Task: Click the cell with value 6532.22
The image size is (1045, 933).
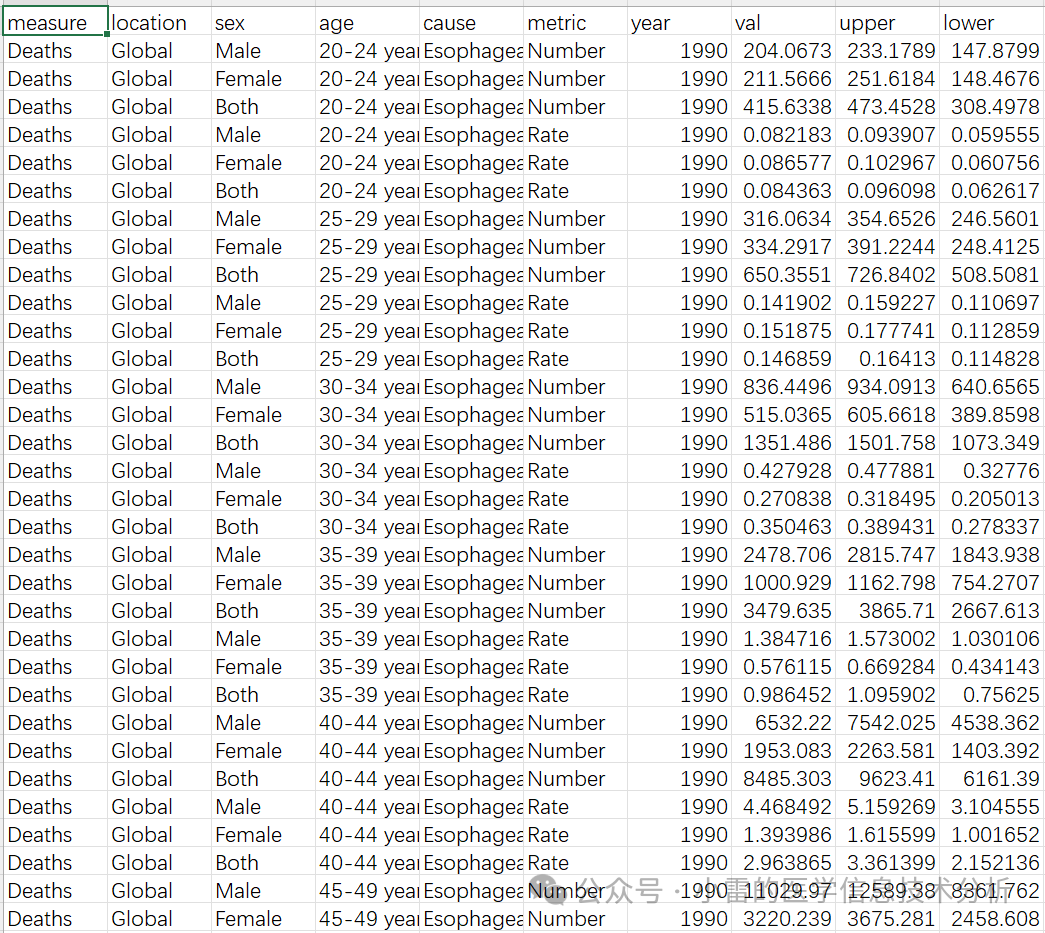Action: point(783,722)
